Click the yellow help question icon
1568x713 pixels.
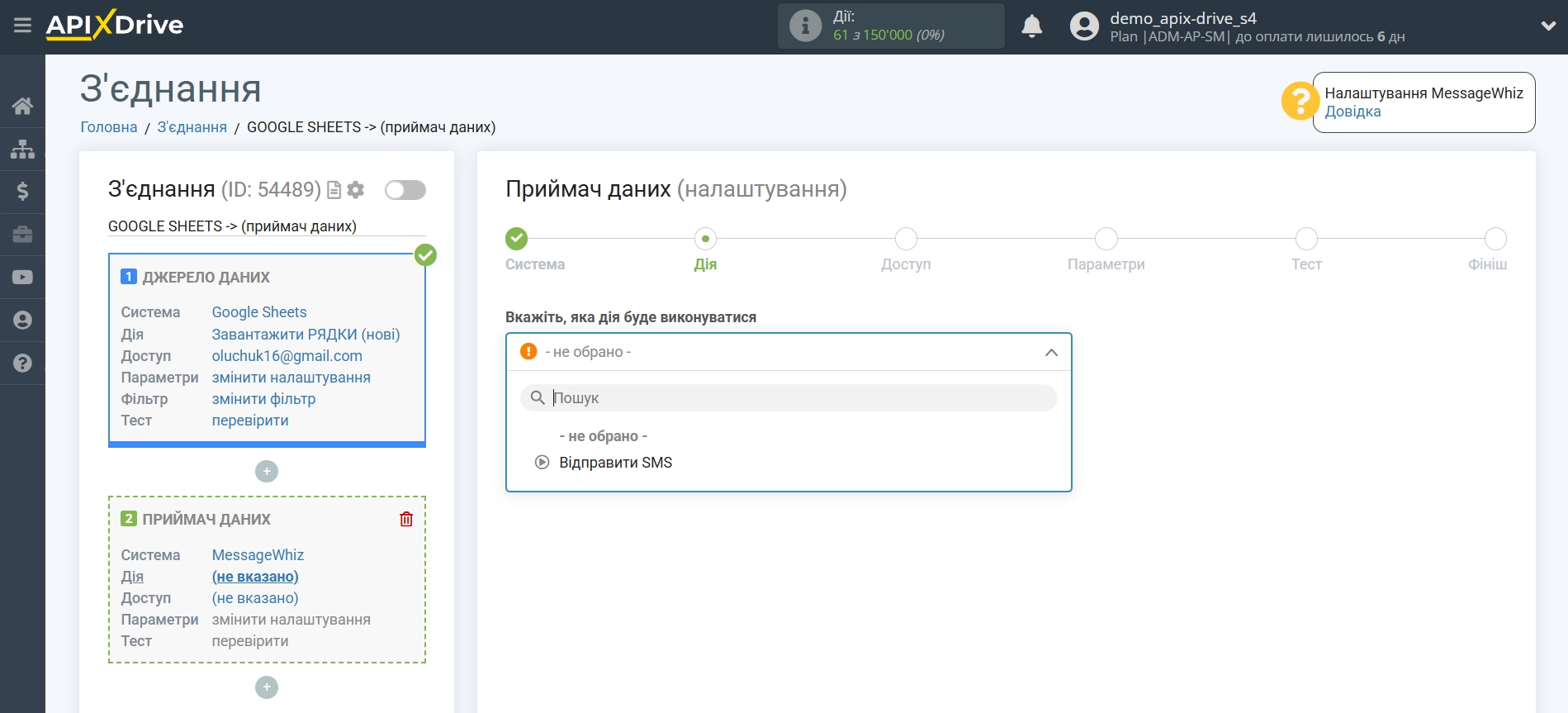pyautogui.click(x=1300, y=101)
